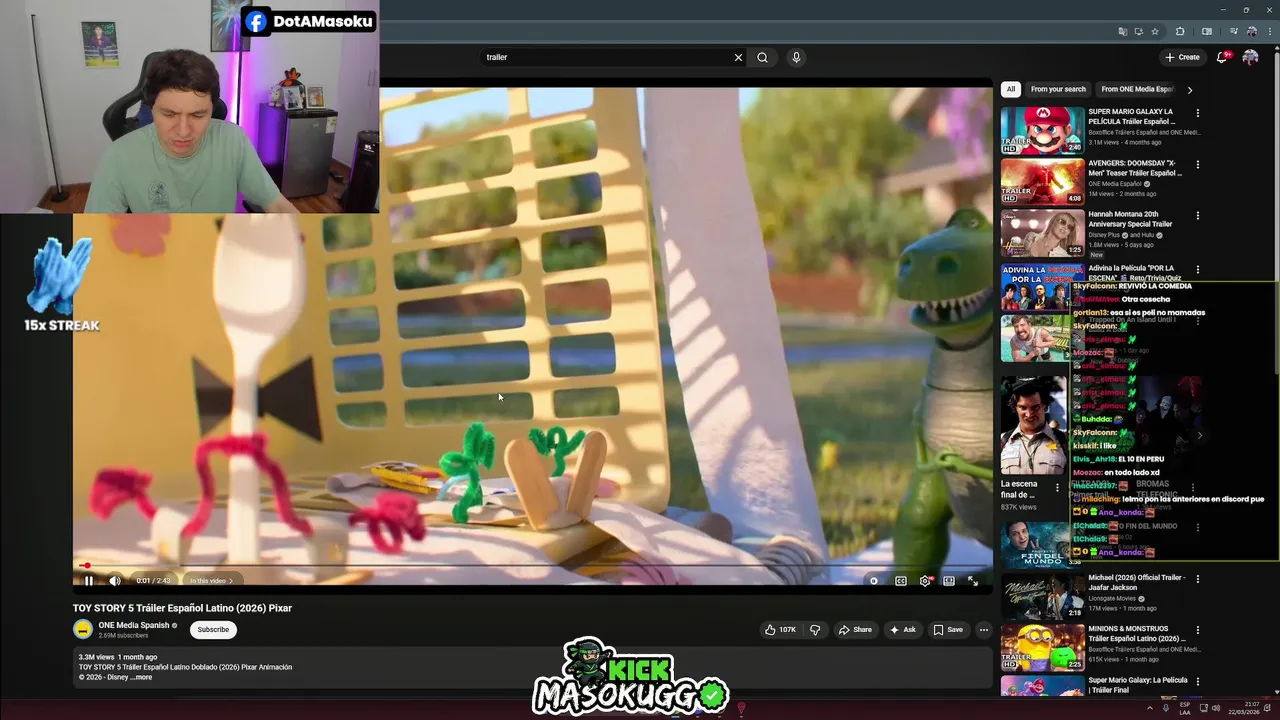
Task: Start voice search with the microphone
Action: [796, 57]
